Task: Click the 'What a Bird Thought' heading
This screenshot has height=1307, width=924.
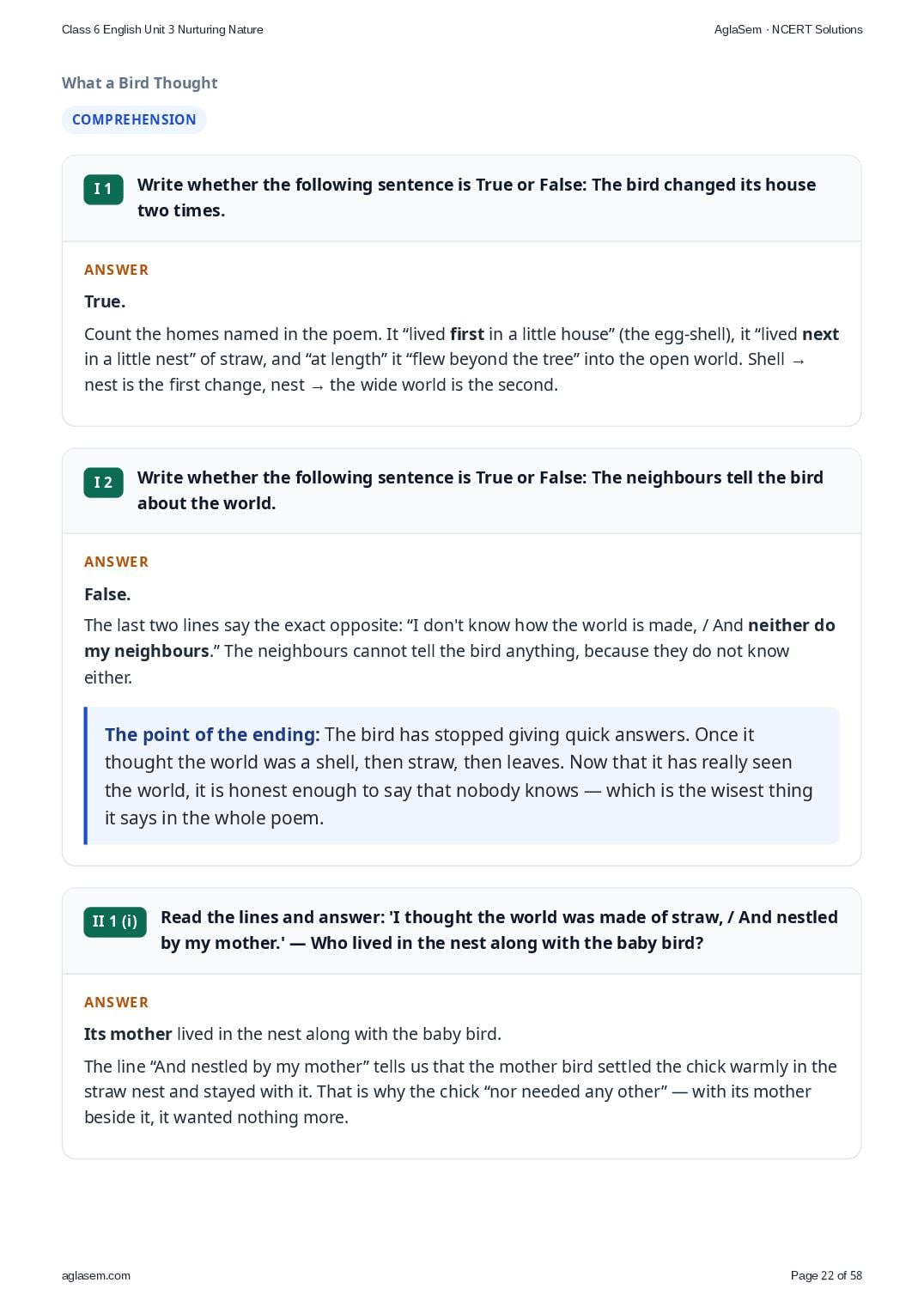Action: pyautogui.click(x=139, y=82)
